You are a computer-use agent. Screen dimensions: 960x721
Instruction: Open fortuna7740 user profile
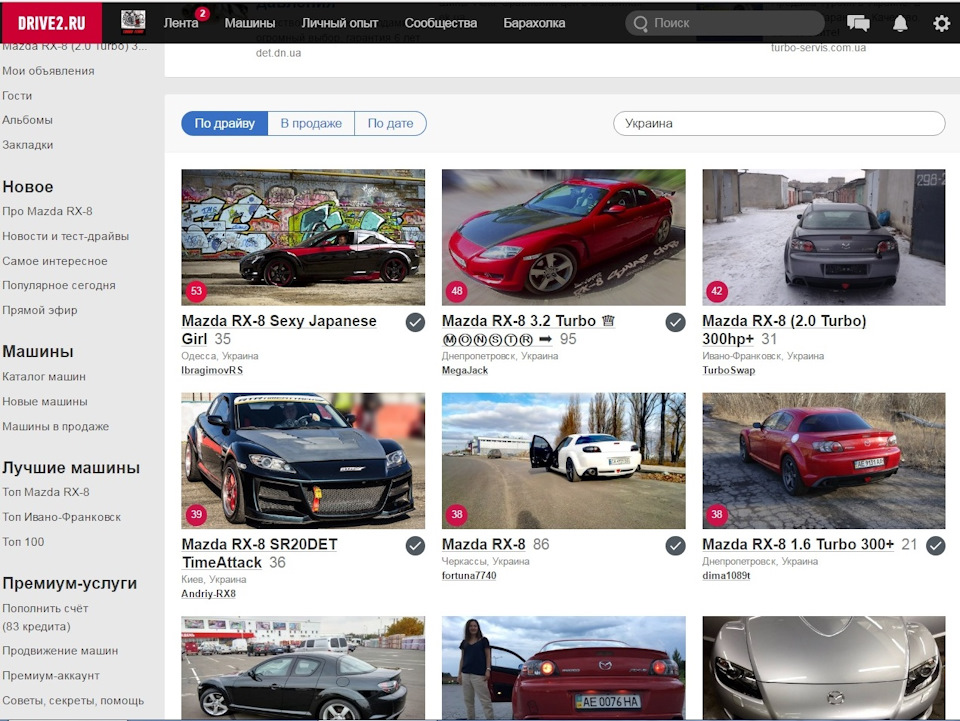(469, 575)
